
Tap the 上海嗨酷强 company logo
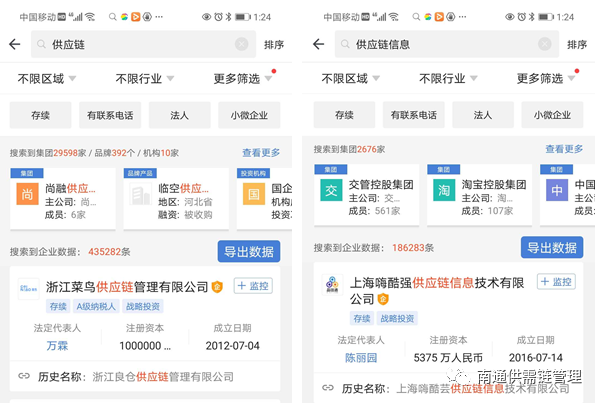pos(332,285)
